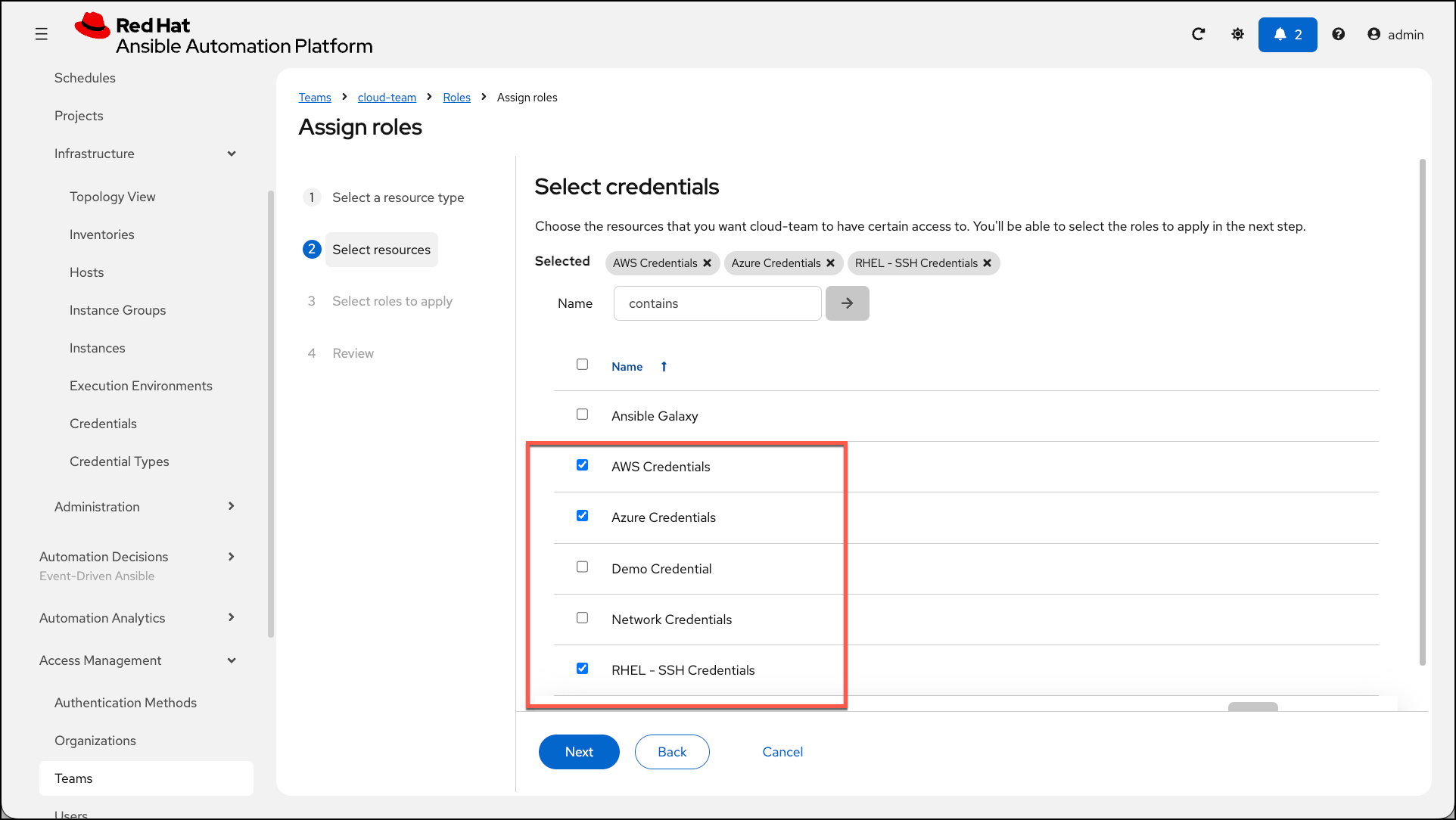Click the Back button
The width and height of the screenshot is (1456, 820).
(672, 752)
